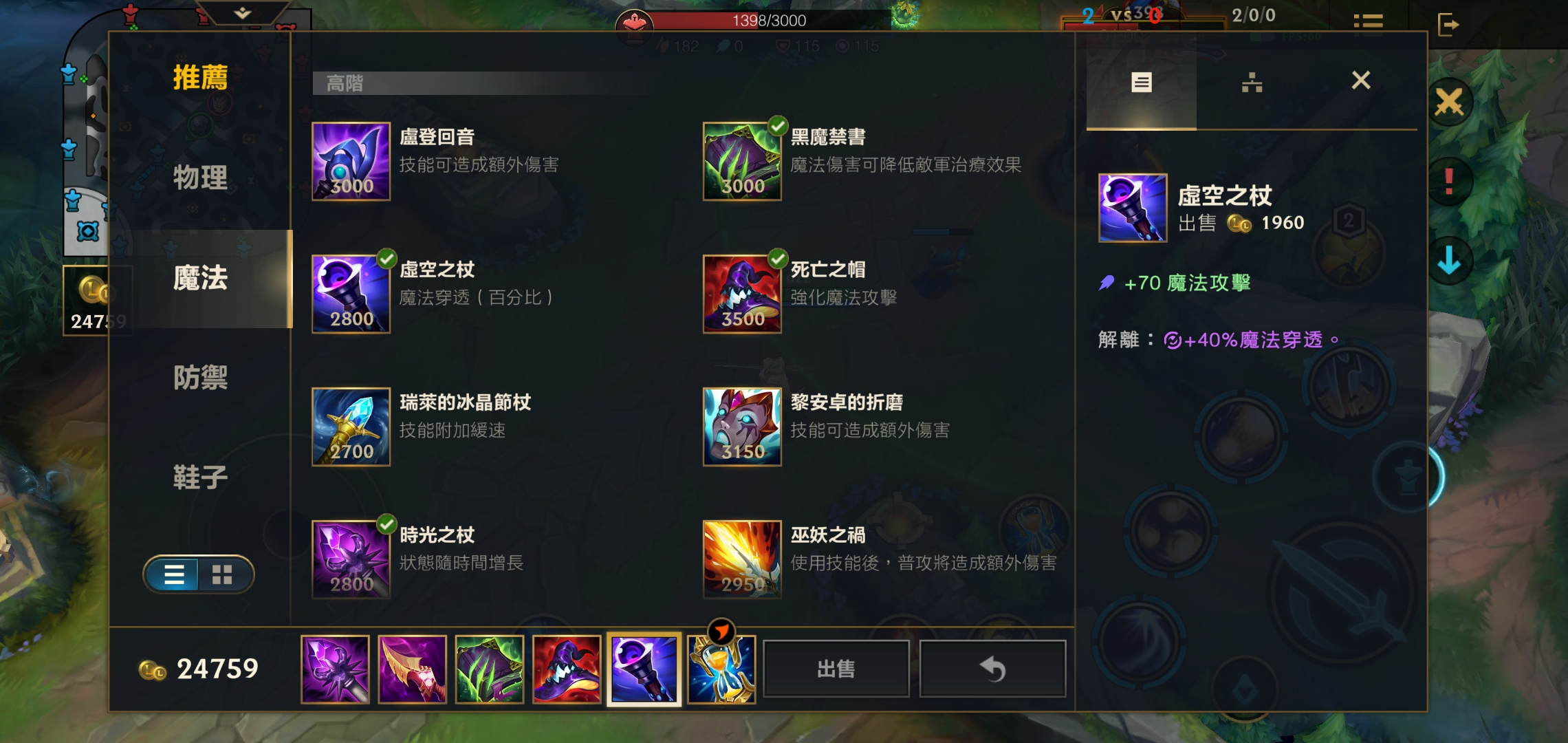Click the undo purchase arrow button

point(992,669)
